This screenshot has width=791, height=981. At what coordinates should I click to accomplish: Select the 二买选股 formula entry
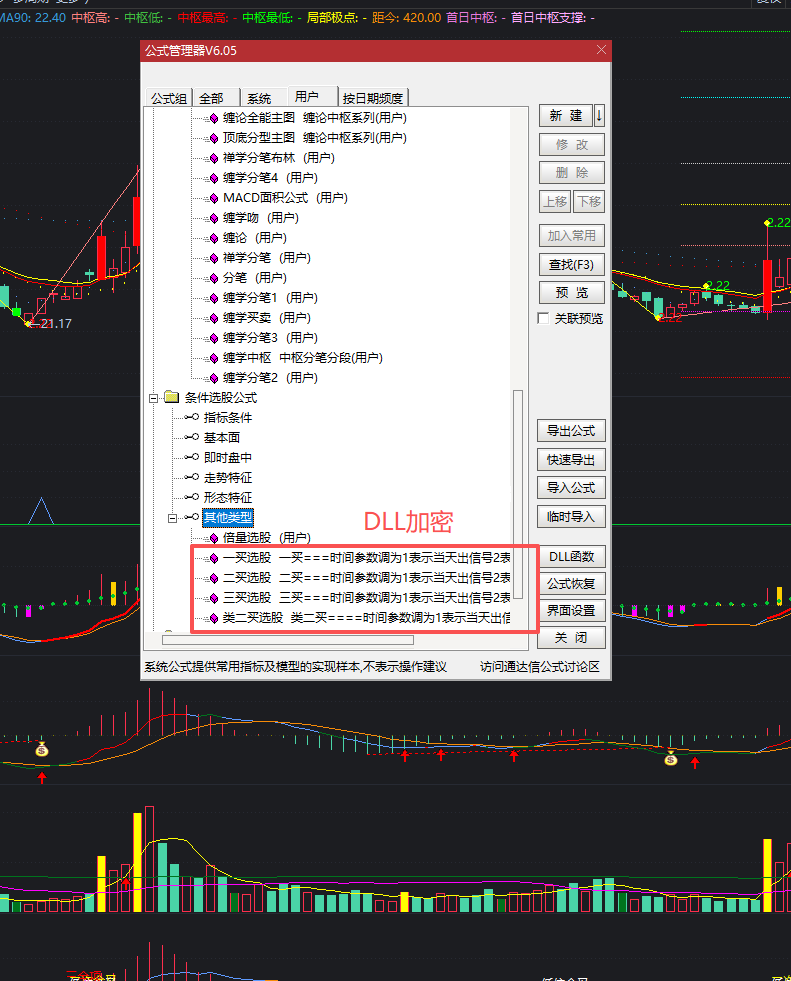(246, 578)
